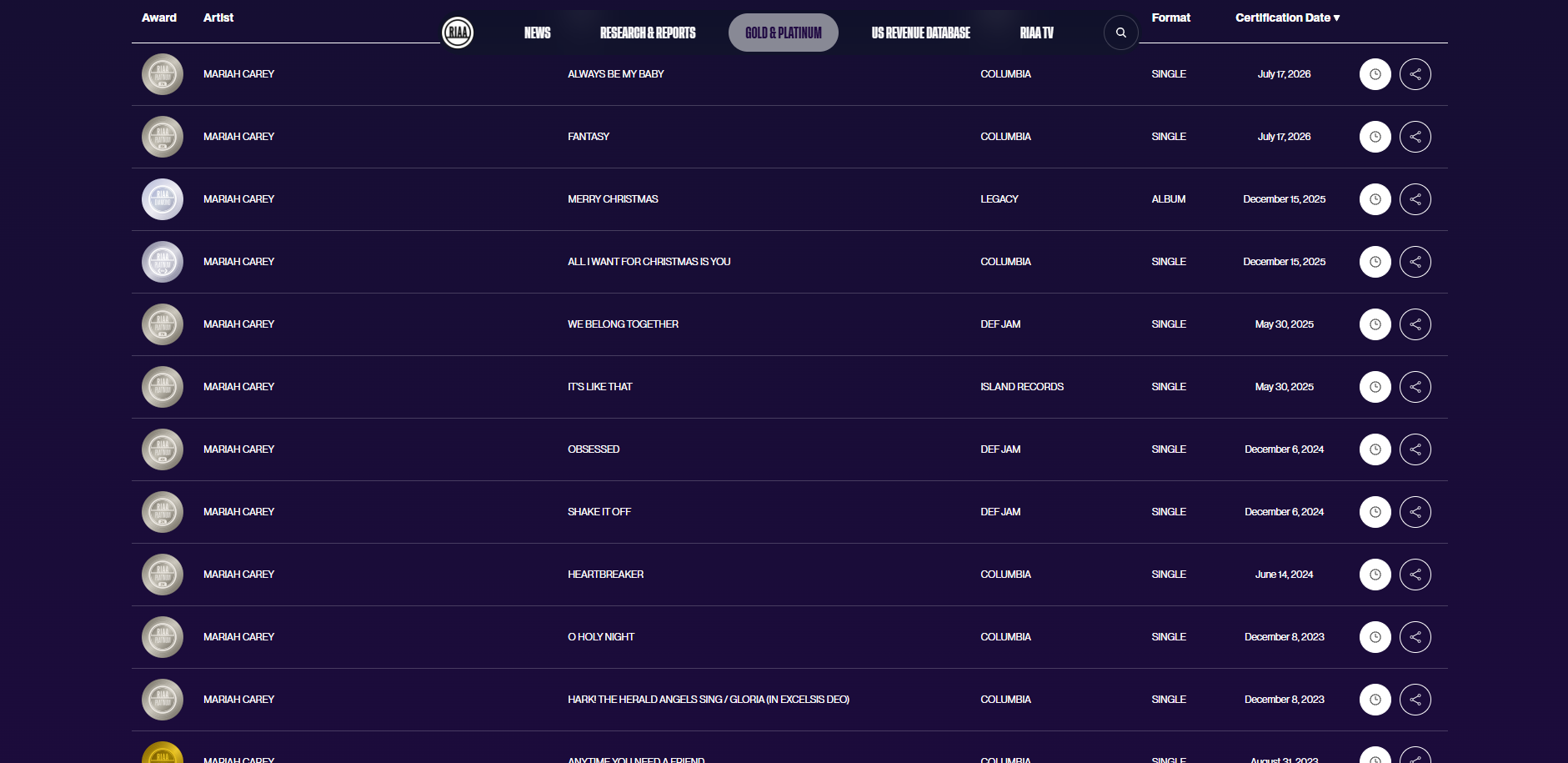Screen dimensions: 1568x763
Task: Show award history for Heartbreaker
Action: point(1375,575)
